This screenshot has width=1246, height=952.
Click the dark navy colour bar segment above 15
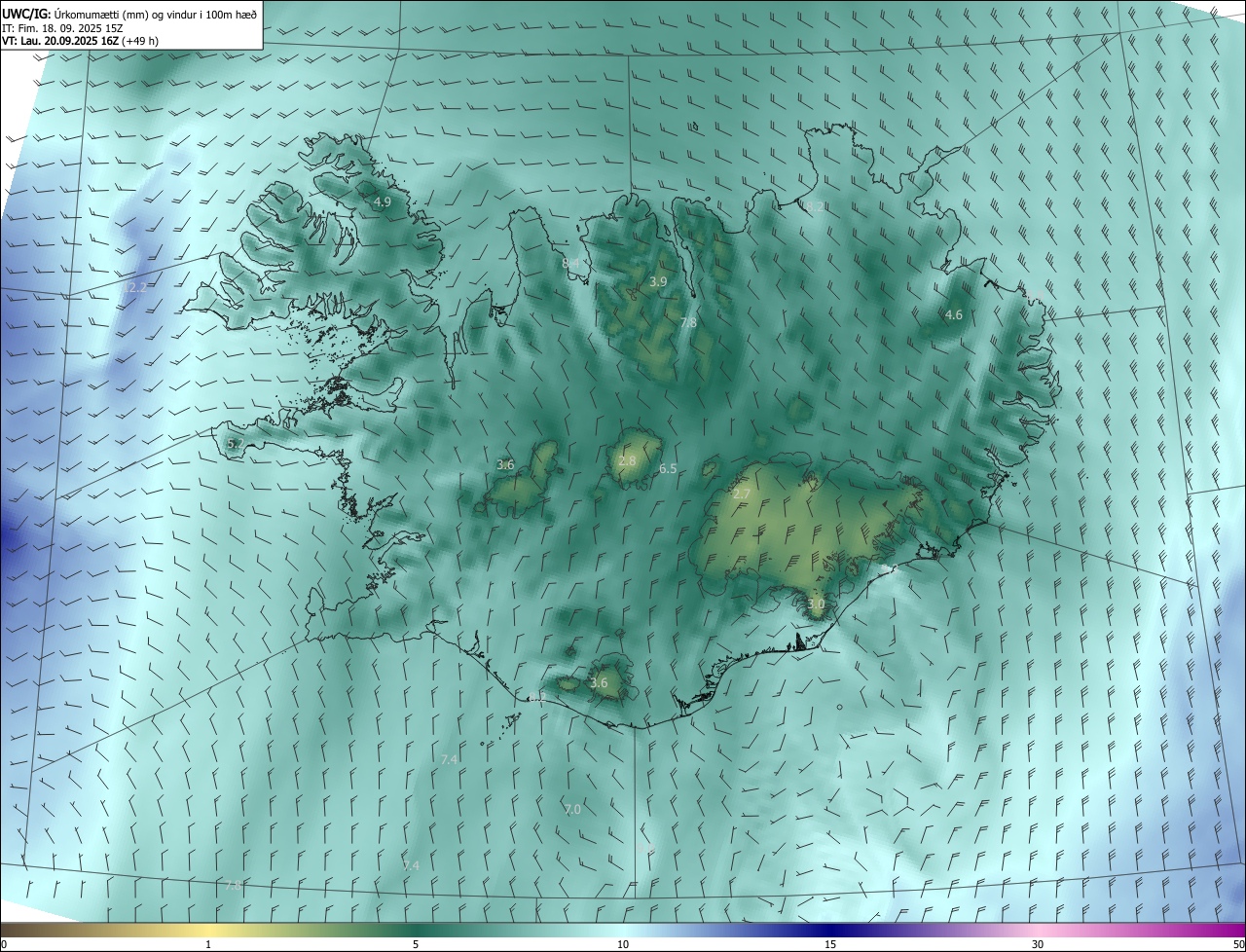(x=830, y=930)
